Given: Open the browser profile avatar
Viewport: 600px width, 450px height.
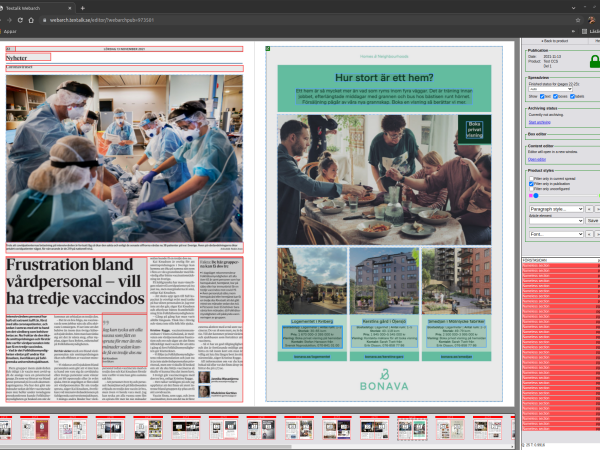Looking at the screenshot, I should pyautogui.click(x=592, y=20).
